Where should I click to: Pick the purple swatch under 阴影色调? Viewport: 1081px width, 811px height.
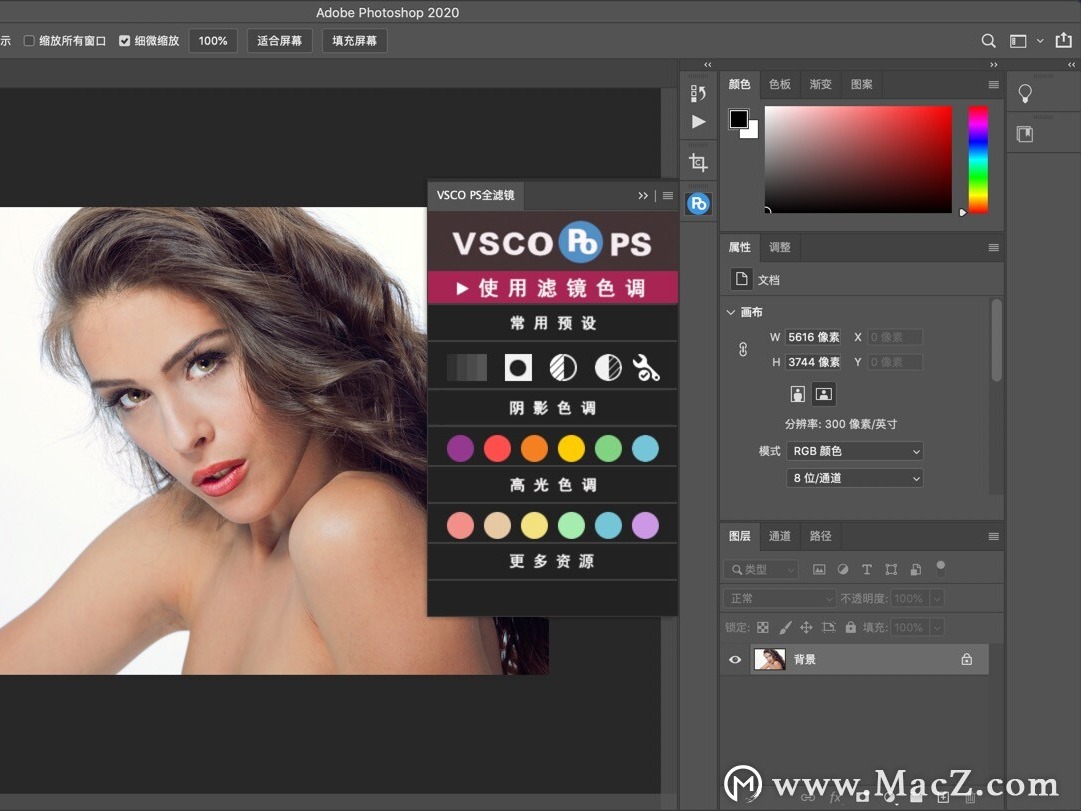[460, 448]
